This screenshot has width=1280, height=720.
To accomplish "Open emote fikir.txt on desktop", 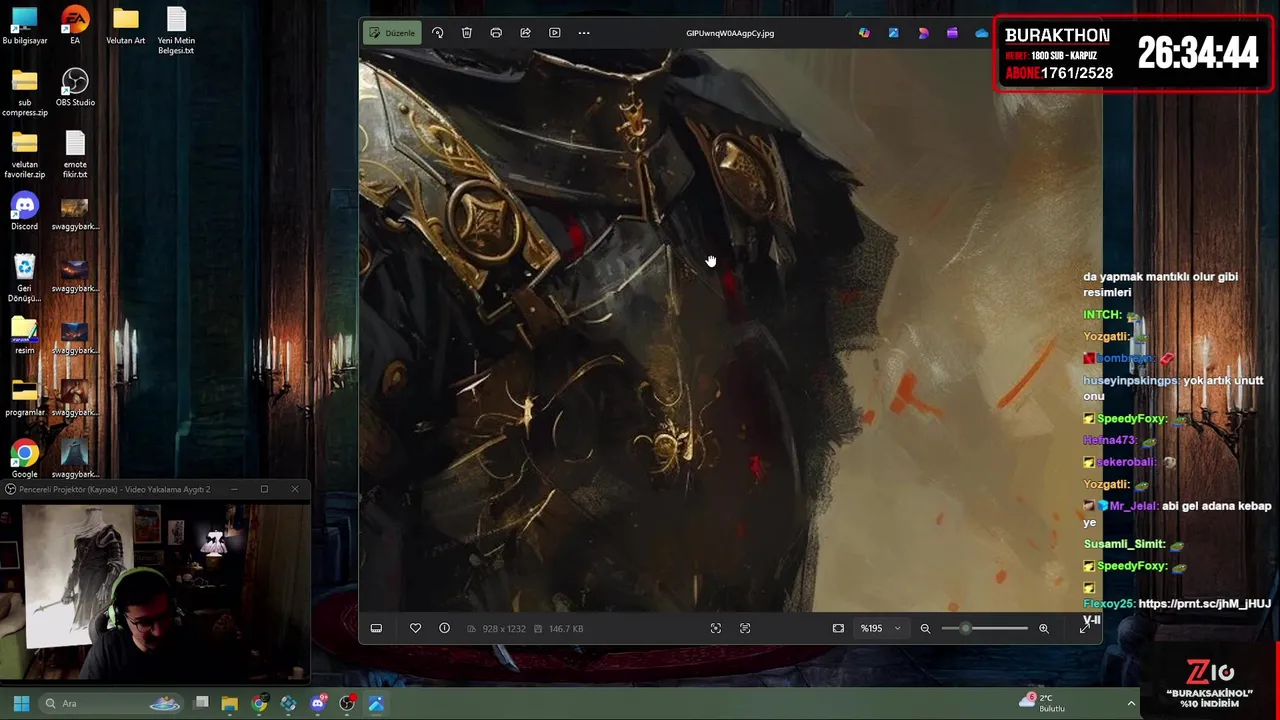I will [75, 154].
